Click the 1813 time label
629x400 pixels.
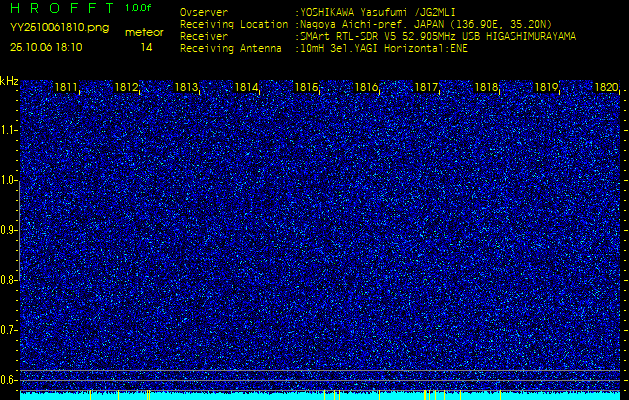[x=187, y=88]
